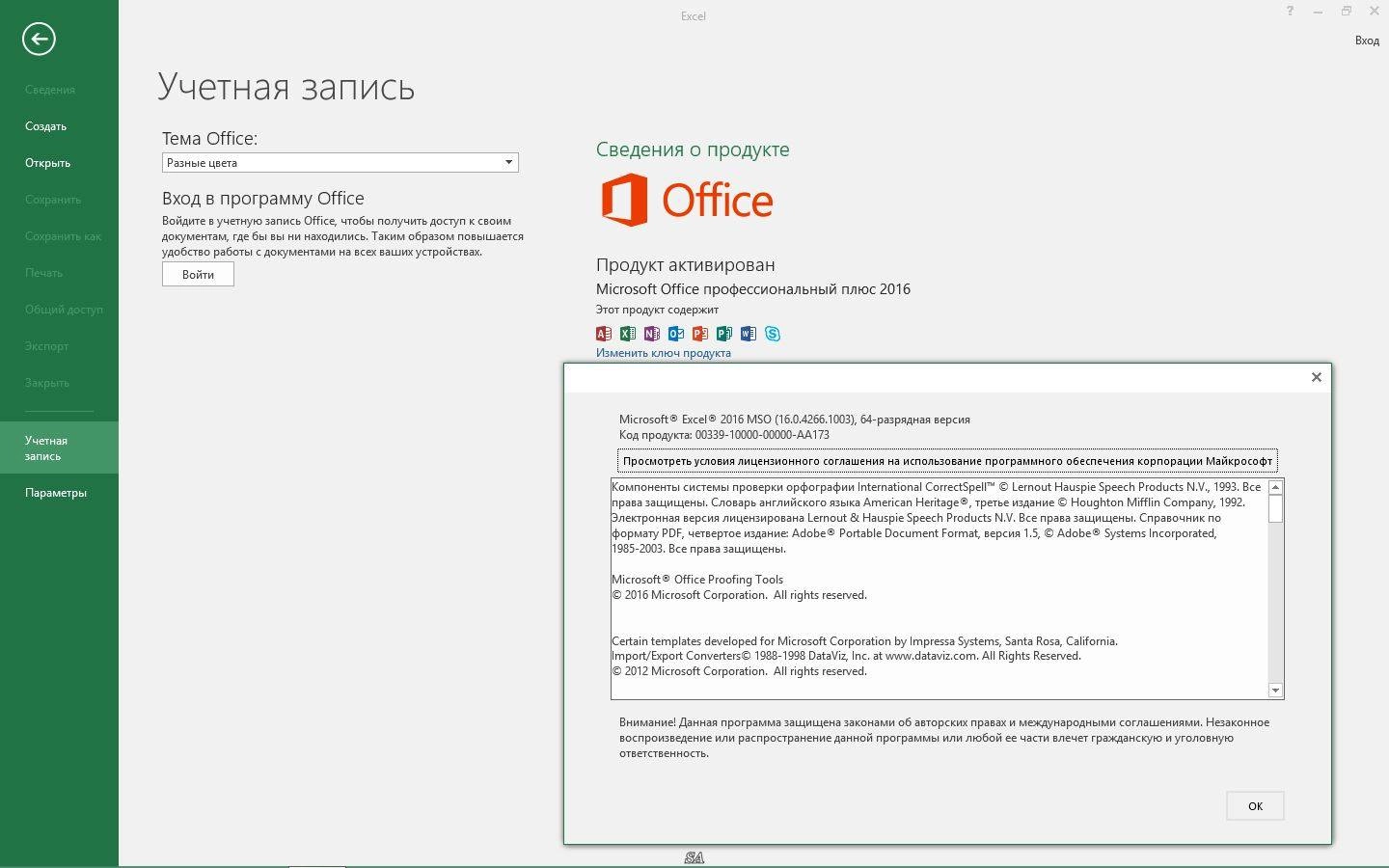The width and height of the screenshot is (1389, 868).
Task: Select Учетная запись sidebar item
Action: pos(59,448)
